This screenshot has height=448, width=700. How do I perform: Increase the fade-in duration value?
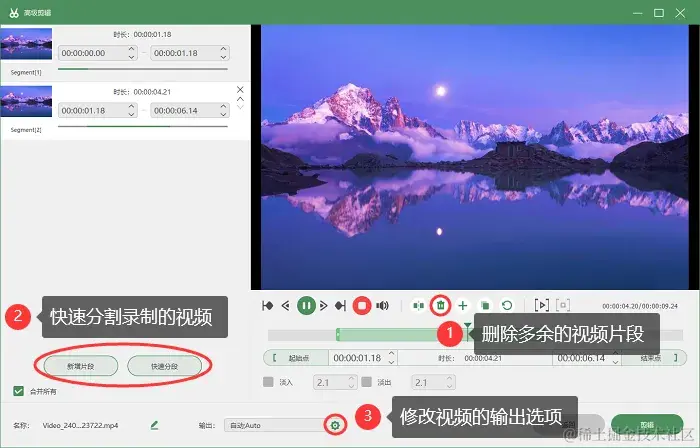[x=351, y=378]
